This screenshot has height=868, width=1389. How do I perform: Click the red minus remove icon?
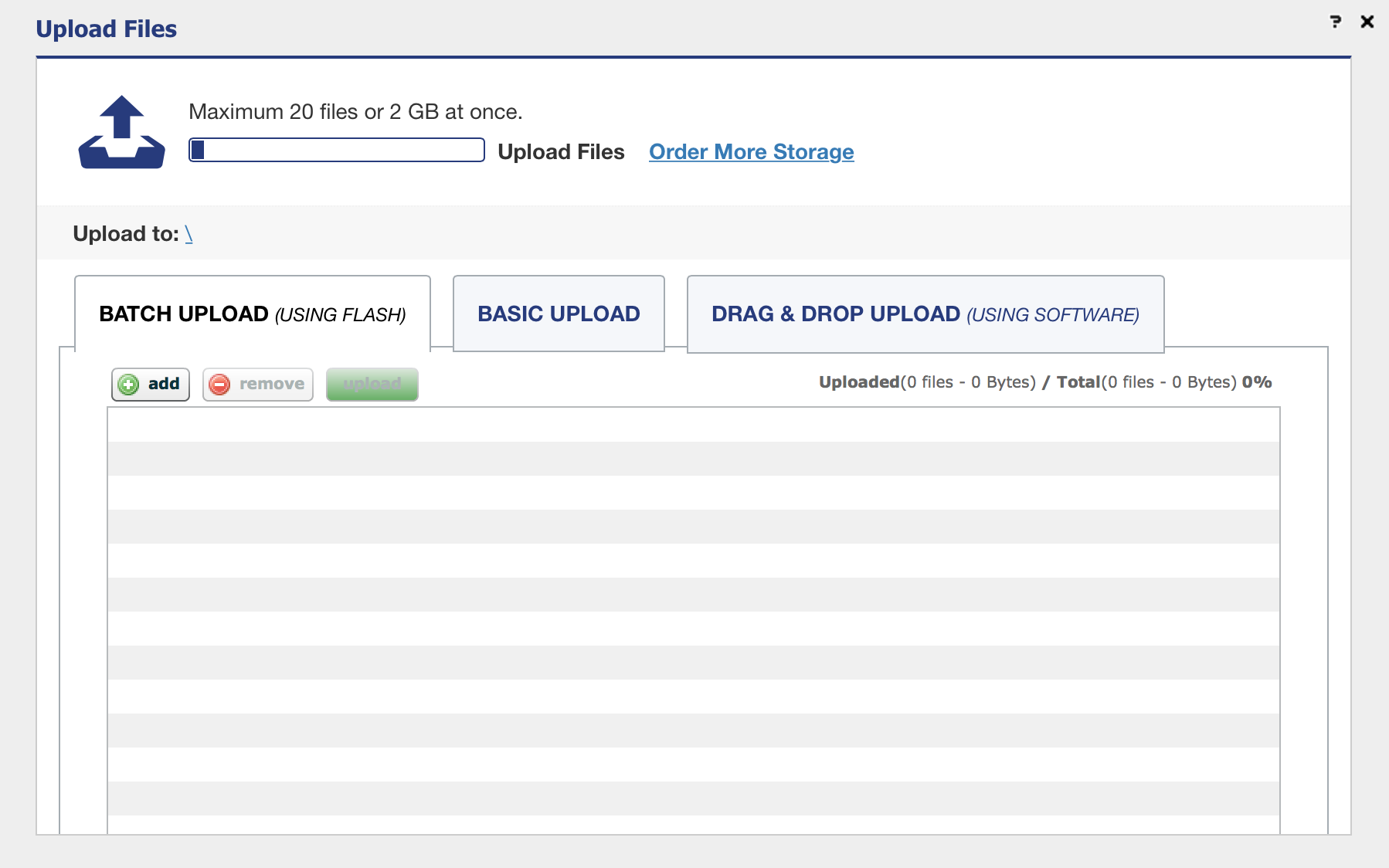[x=220, y=385]
